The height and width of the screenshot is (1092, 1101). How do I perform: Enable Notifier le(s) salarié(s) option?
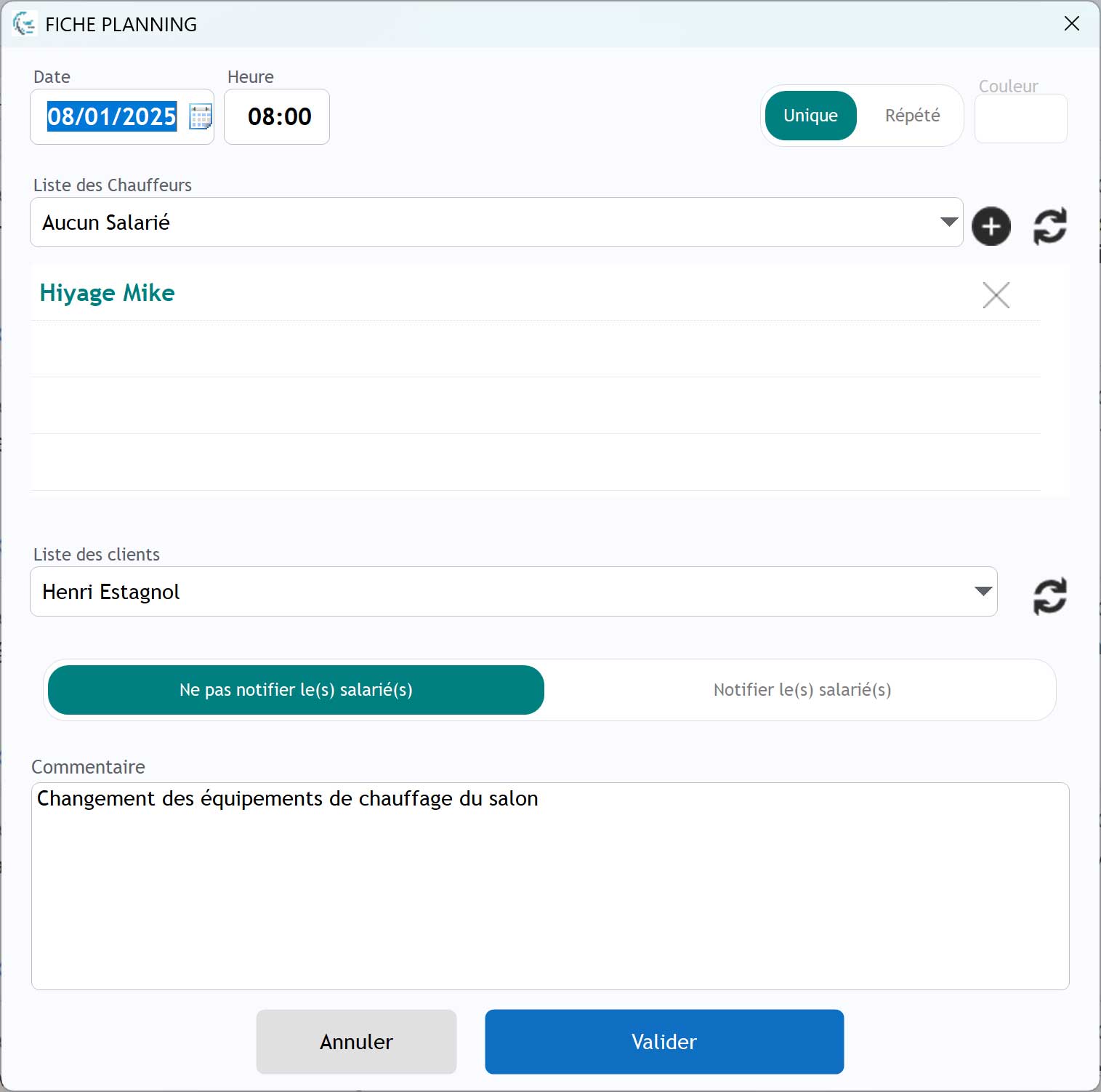tap(802, 690)
